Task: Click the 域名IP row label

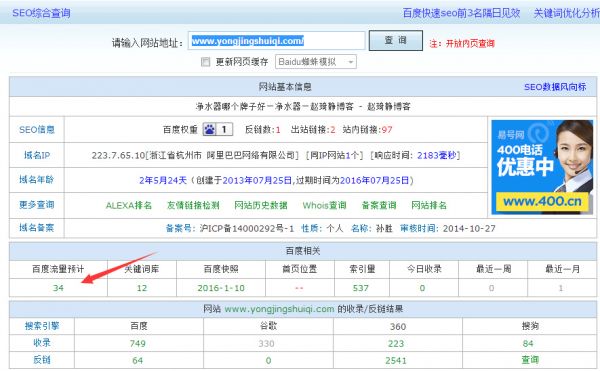Action: (x=37, y=155)
